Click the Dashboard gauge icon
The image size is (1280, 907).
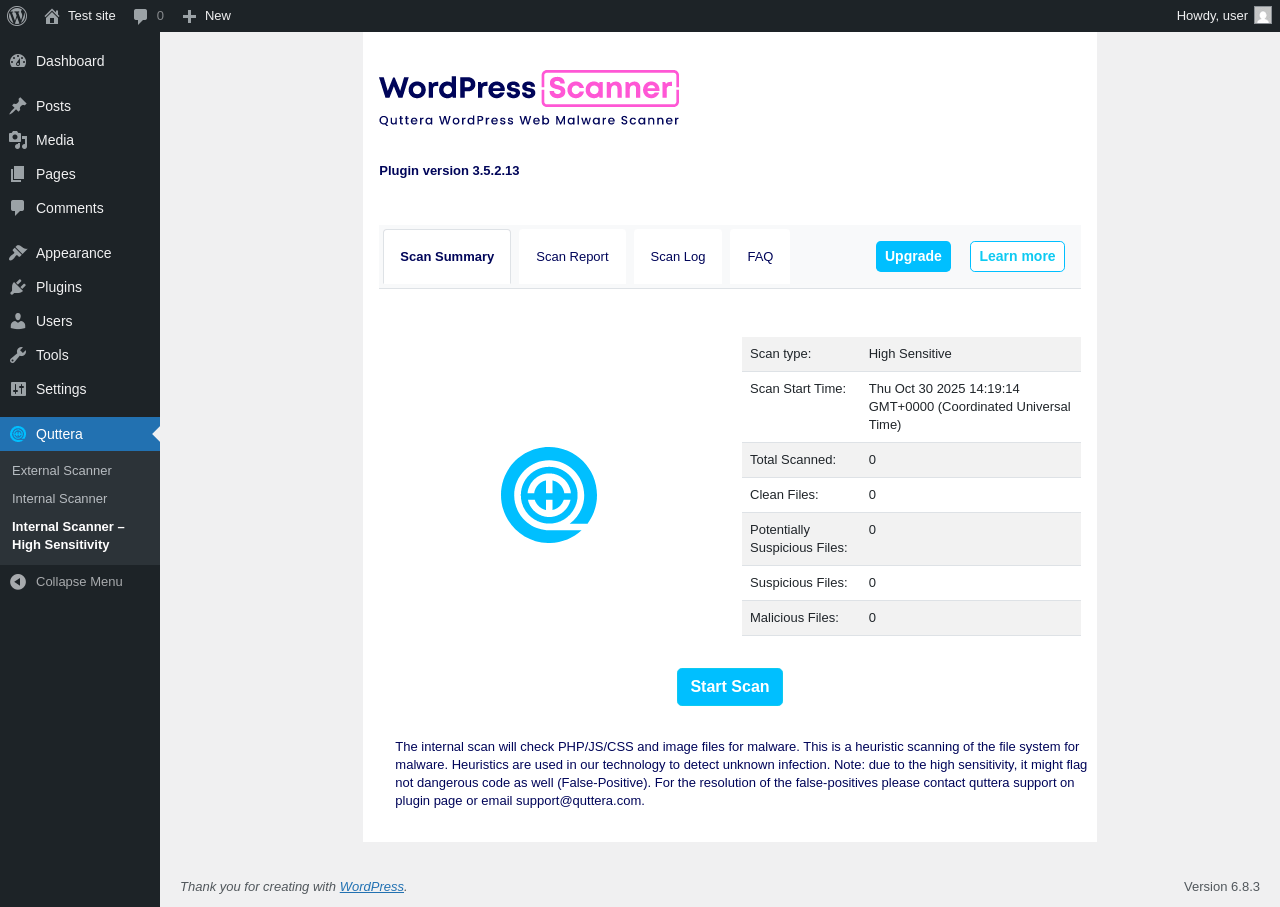[18, 61]
